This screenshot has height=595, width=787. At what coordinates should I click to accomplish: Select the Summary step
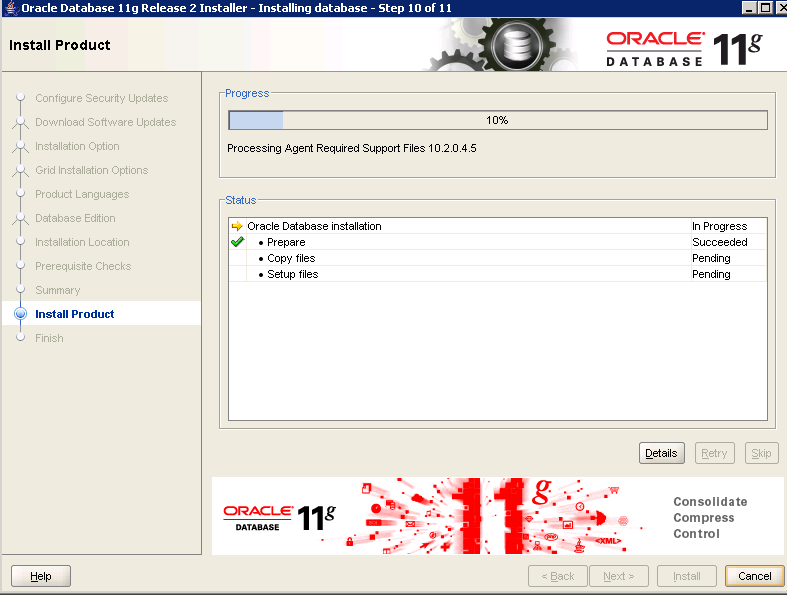[58, 290]
